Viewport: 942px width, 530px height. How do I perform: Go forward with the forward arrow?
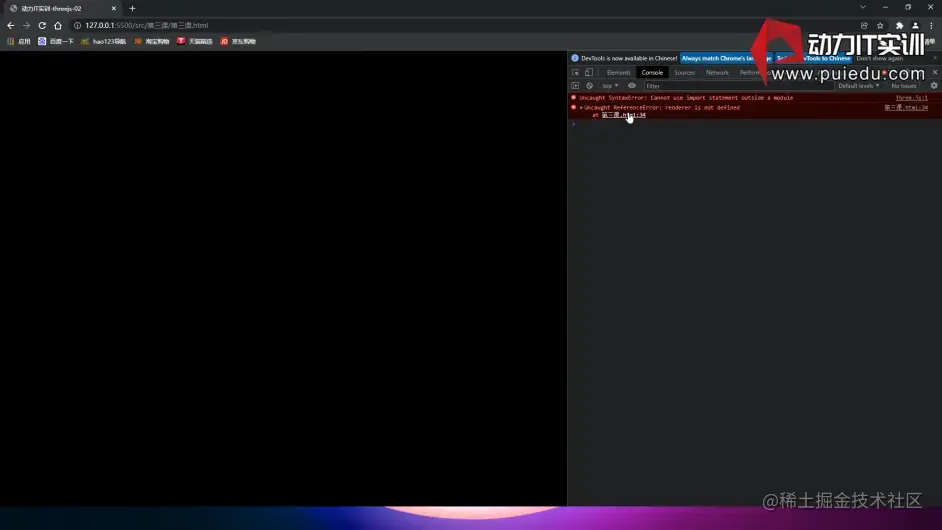(x=26, y=25)
